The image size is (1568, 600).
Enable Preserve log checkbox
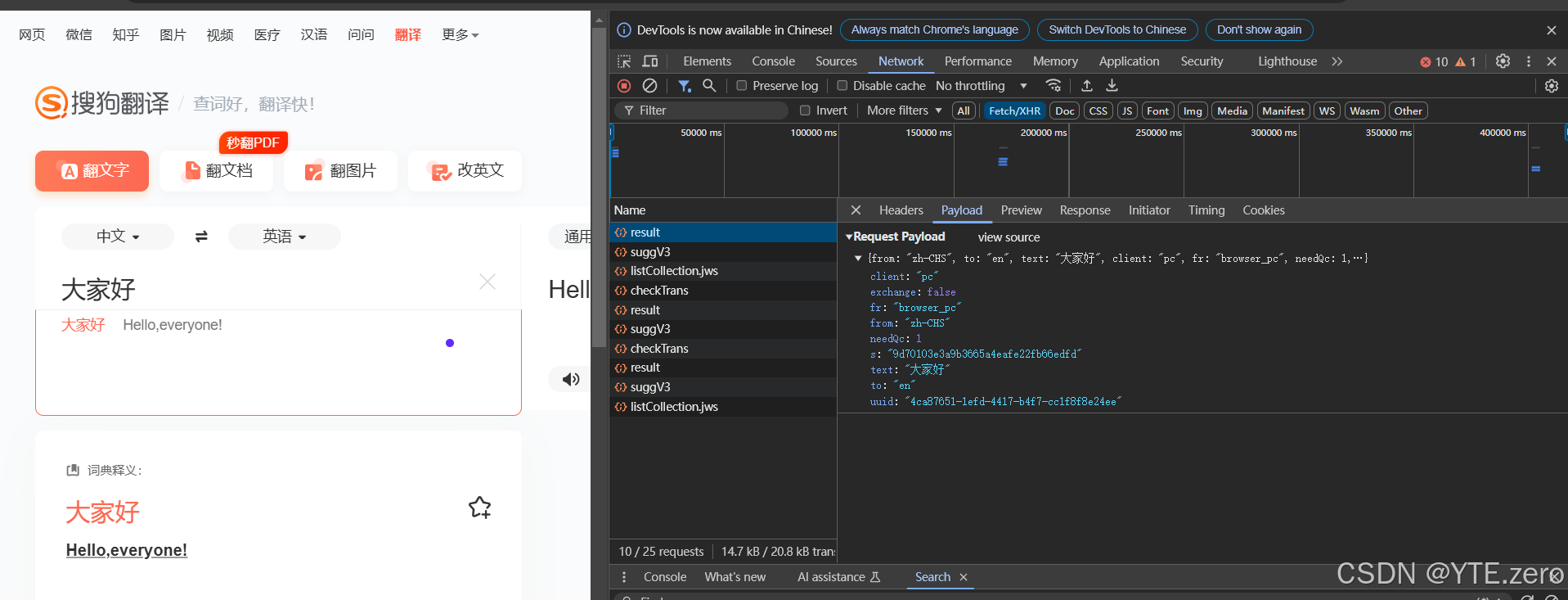[x=742, y=85]
